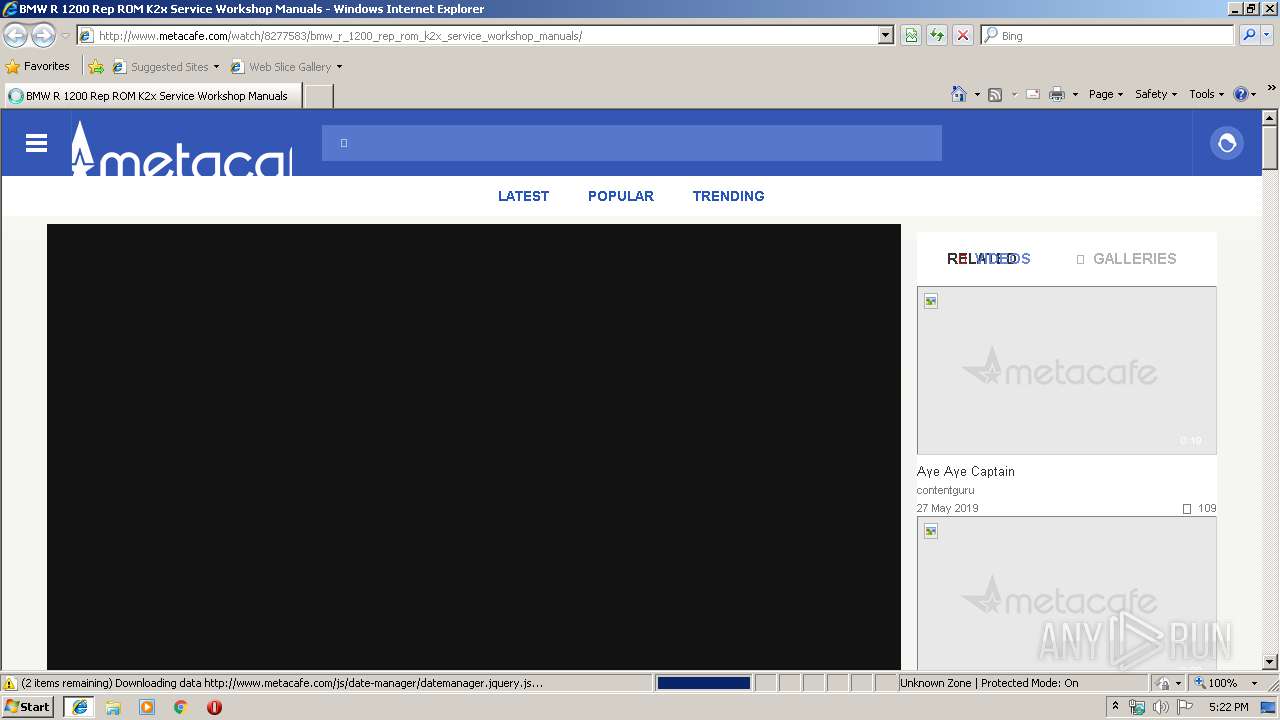Open recent pages dropdown arrow
Screen dimensions: 1280x720
point(65,36)
